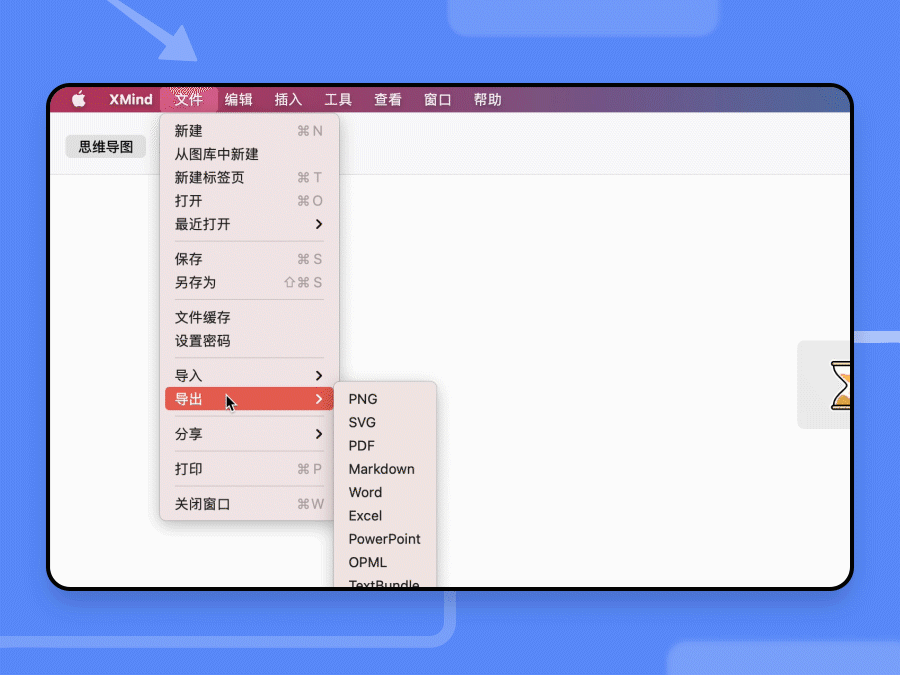Image resolution: width=900 pixels, height=675 pixels.
Task: Open the XMind application menu
Action: [x=131, y=99]
